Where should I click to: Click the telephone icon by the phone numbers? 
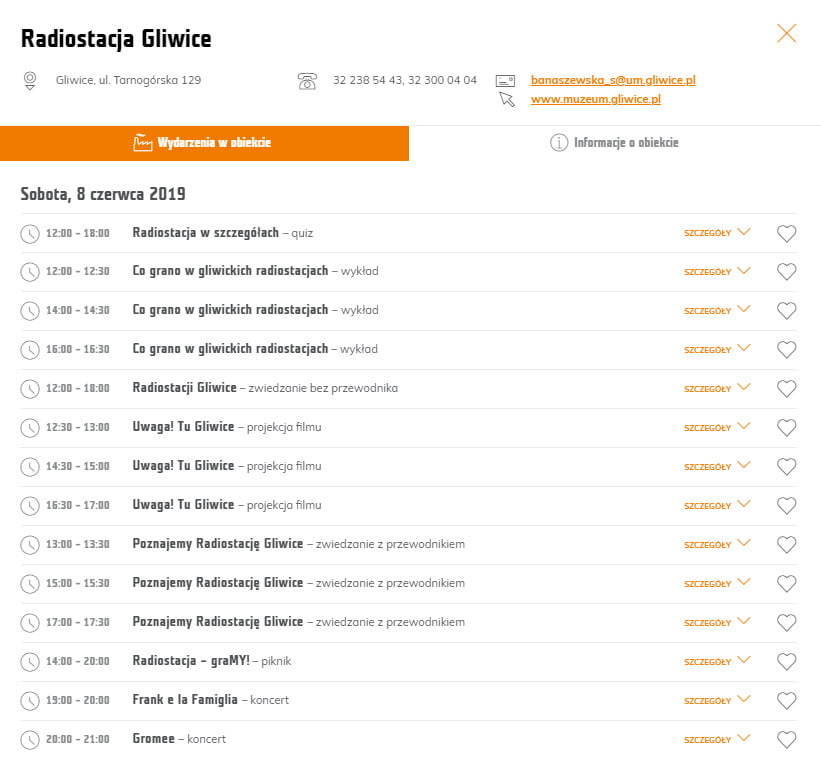(307, 81)
